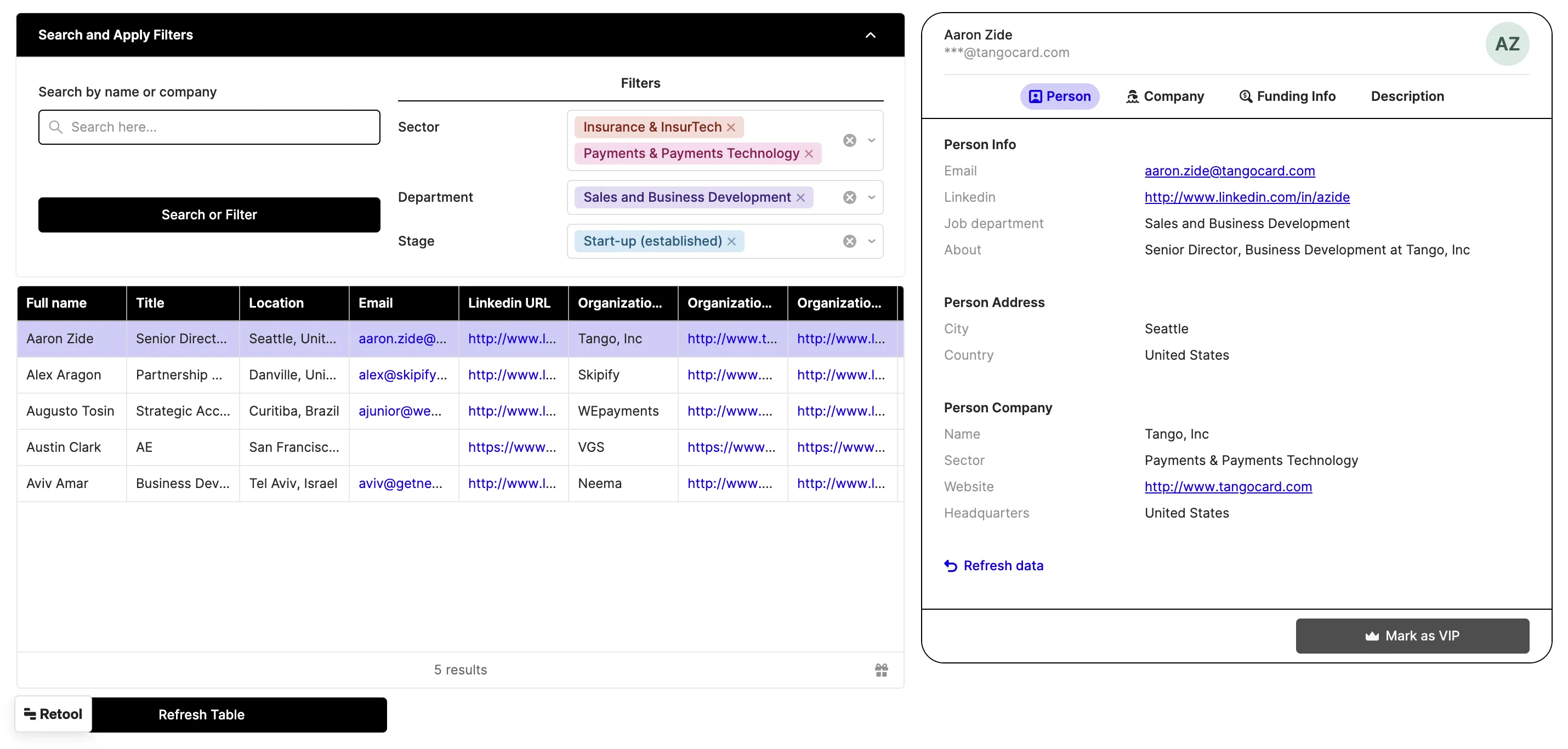Click the Refresh data link
The height and width of the screenshot is (749, 1568).
(x=993, y=566)
